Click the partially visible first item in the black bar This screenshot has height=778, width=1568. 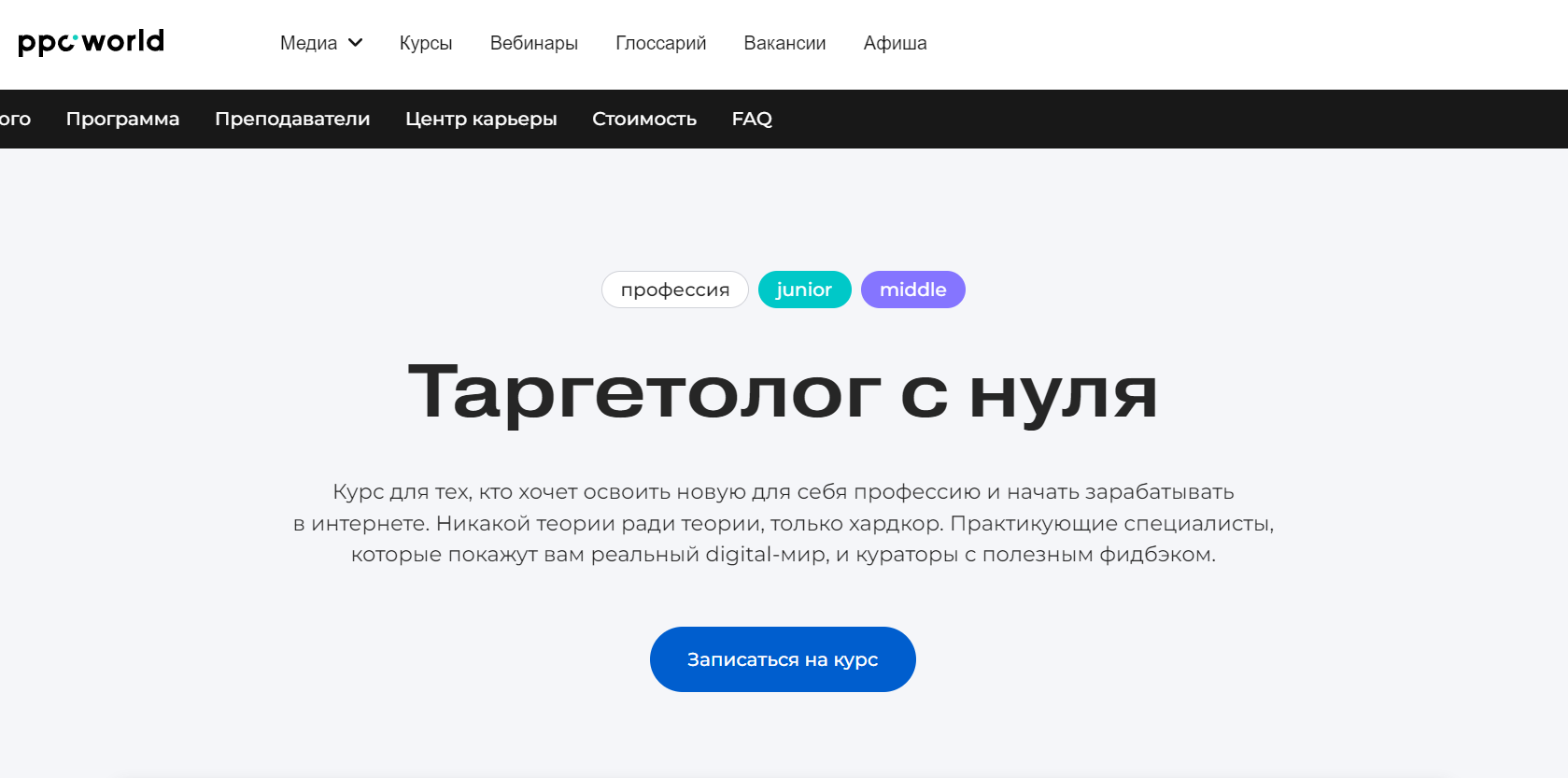(15, 119)
